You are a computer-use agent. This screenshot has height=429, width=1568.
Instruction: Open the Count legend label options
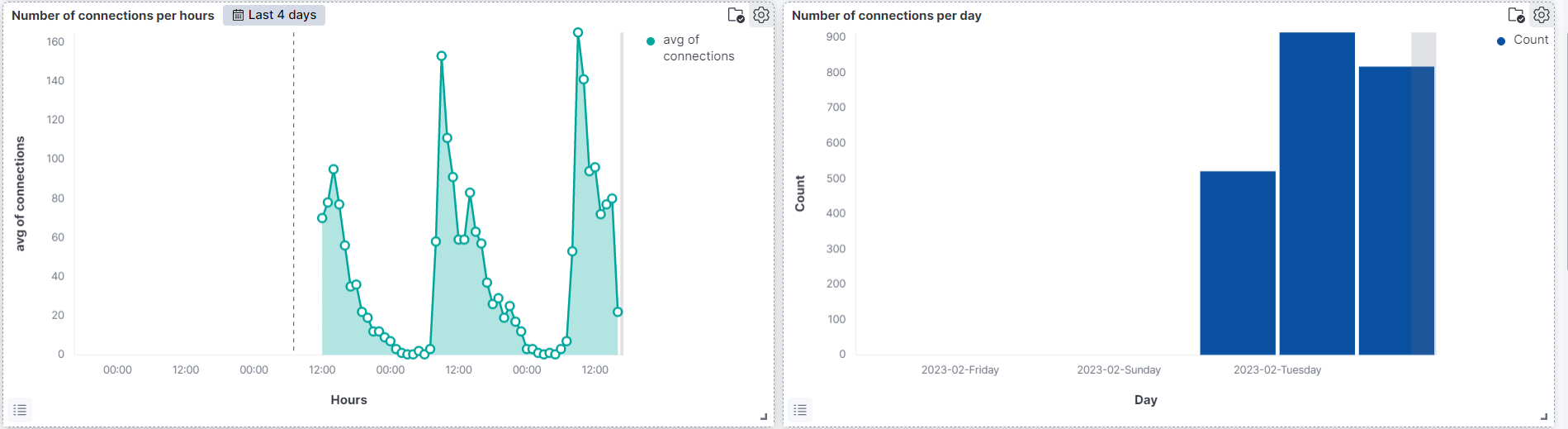point(1530,40)
